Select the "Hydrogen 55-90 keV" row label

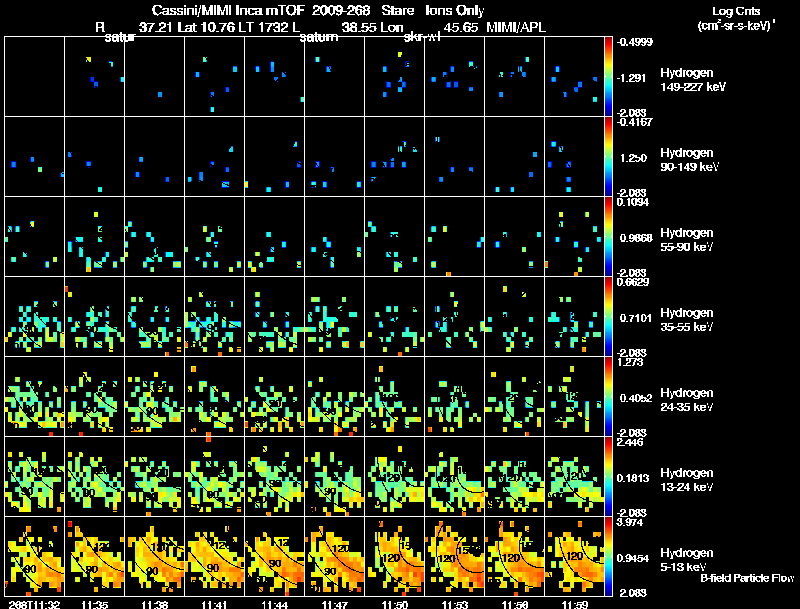[x=687, y=240]
